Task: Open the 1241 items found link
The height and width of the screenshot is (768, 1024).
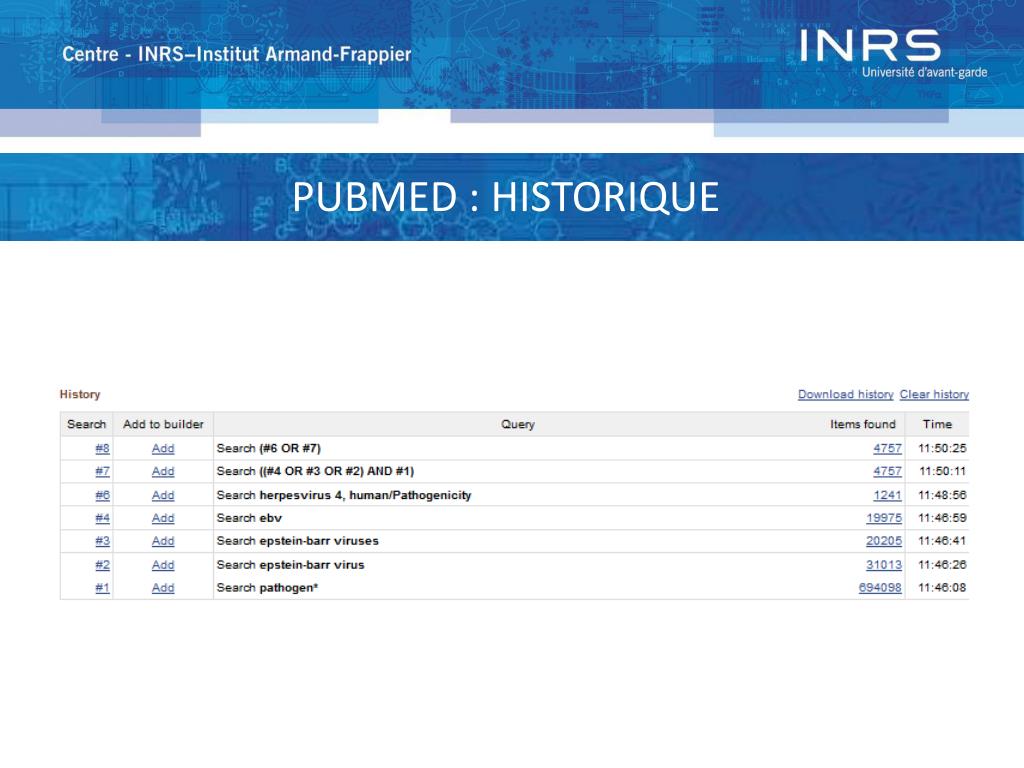Action: pos(888,495)
